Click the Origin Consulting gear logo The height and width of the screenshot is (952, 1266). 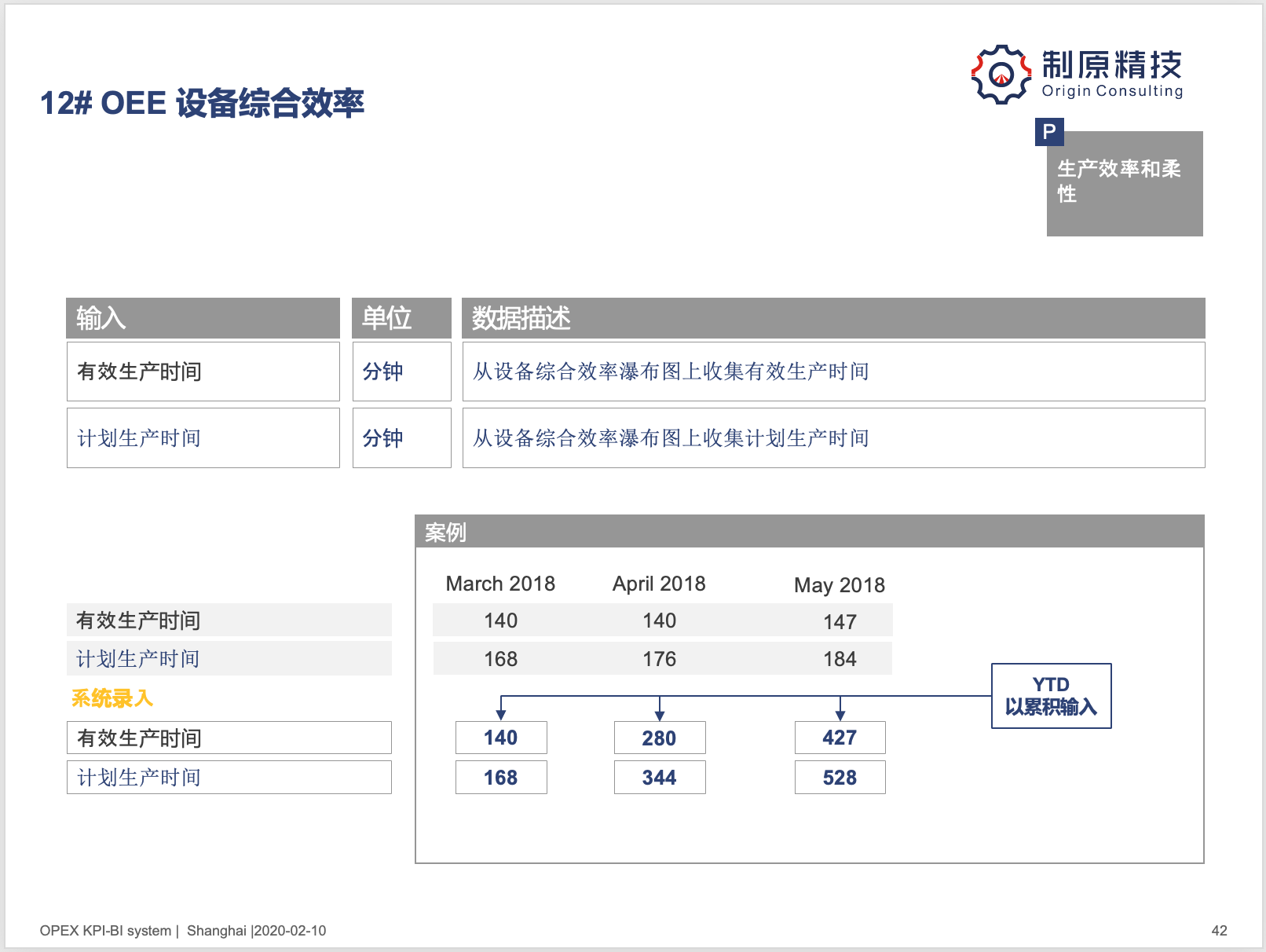pos(1001,75)
